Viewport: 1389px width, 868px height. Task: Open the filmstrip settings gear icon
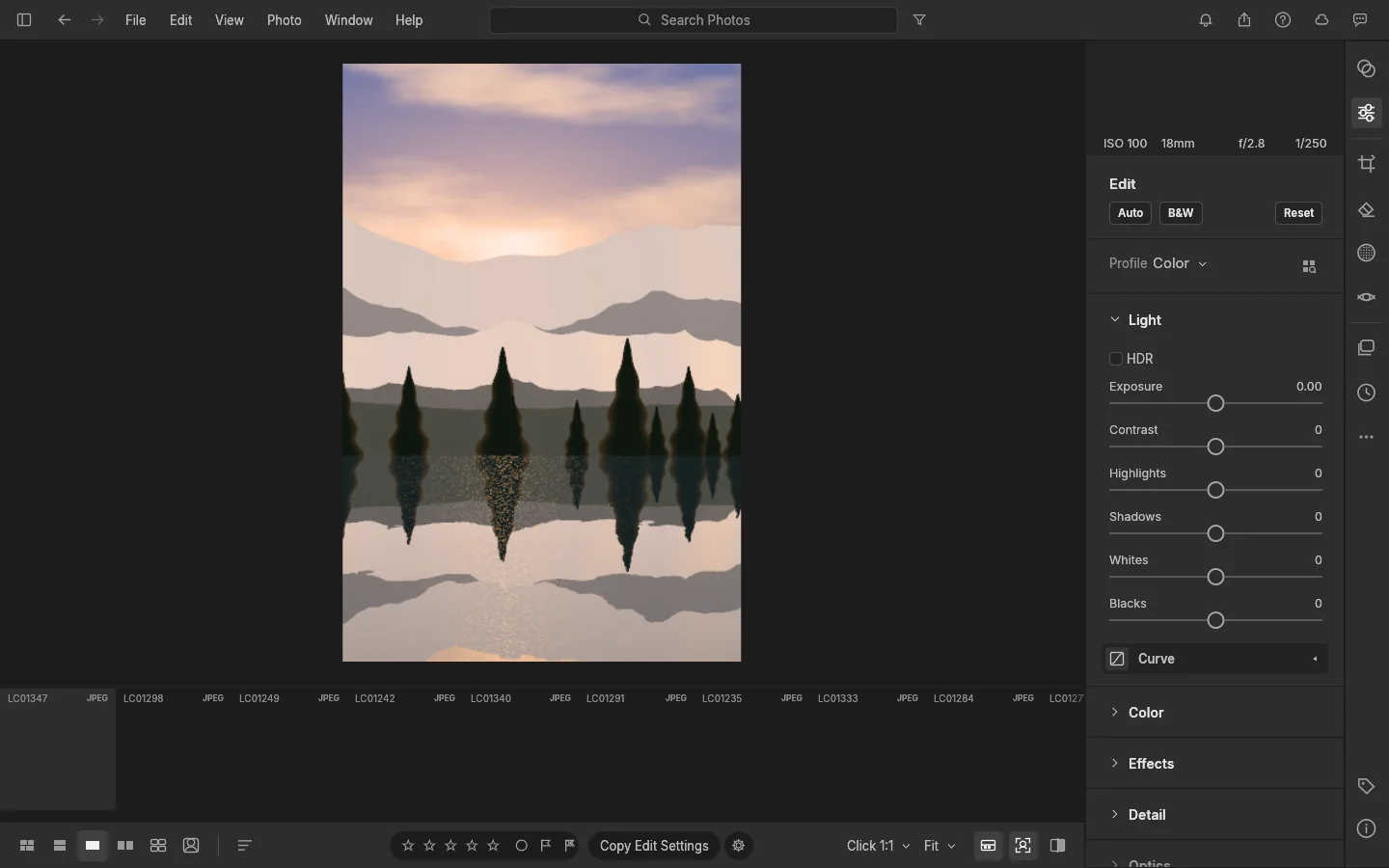point(739,846)
